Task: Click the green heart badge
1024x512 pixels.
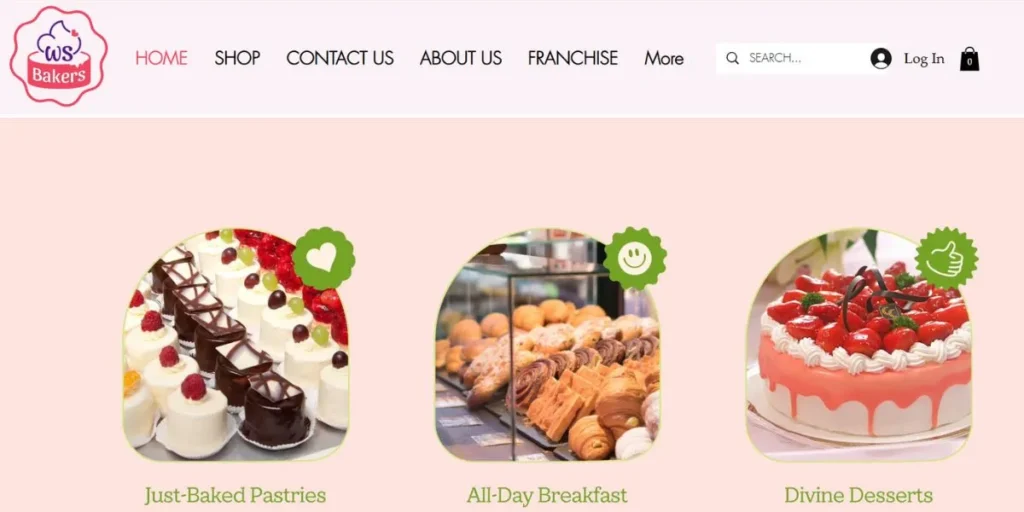Action: coord(324,259)
